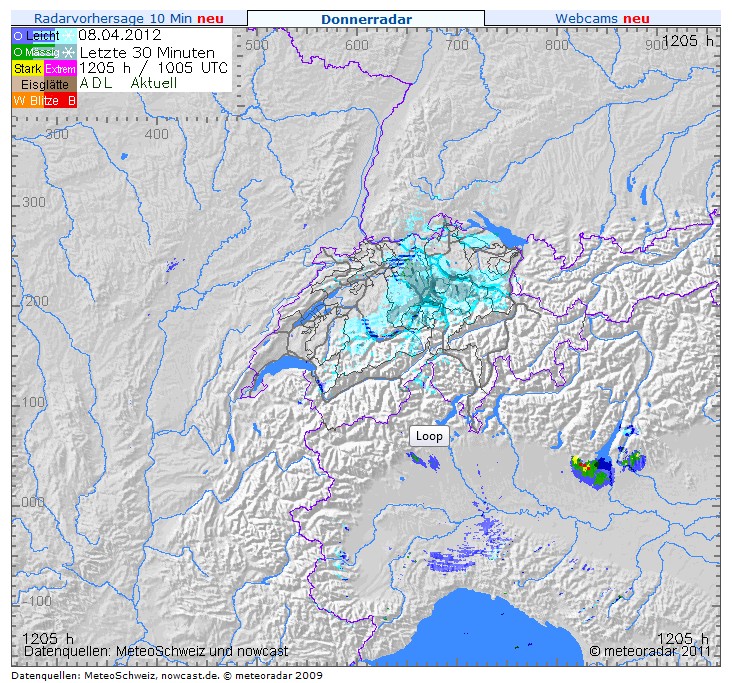Click the grid label 500 on top axis
This screenshot has height=683, width=736.
tap(257, 45)
